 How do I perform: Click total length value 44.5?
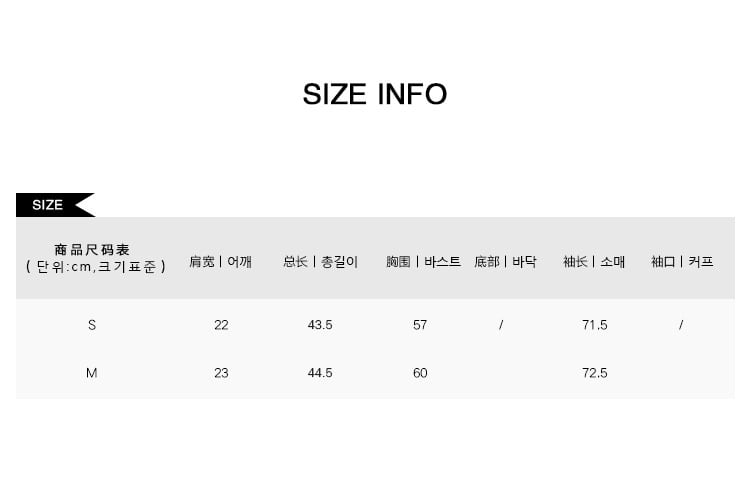point(320,373)
